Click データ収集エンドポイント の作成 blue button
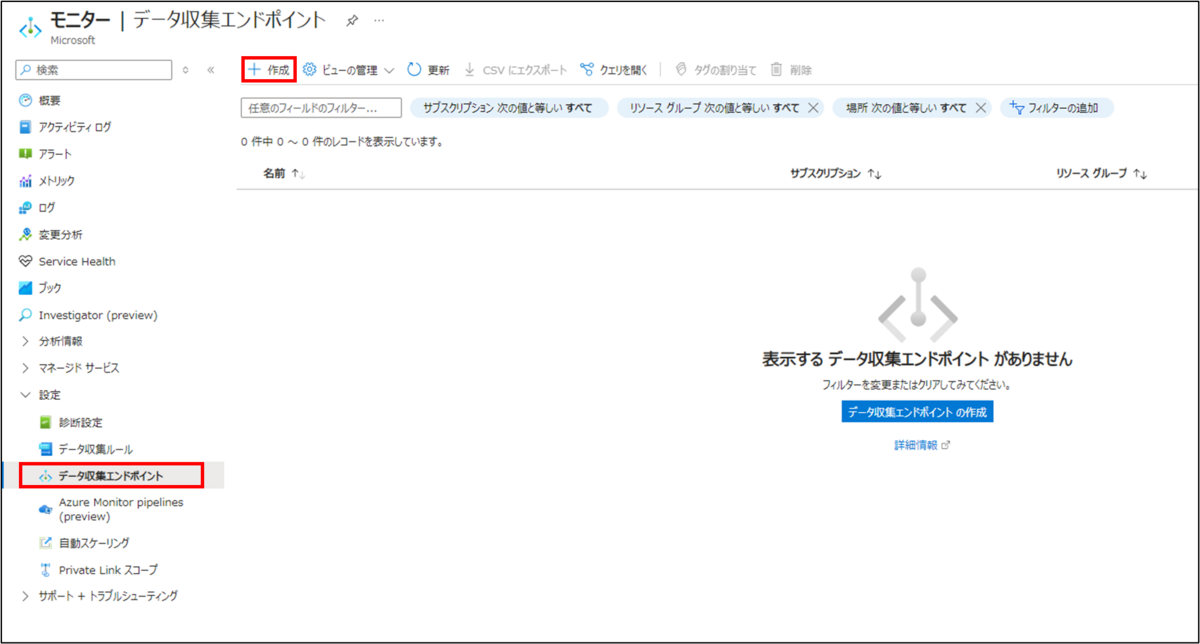The width and height of the screenshot is (1200, 644). (x=917, y=412)
